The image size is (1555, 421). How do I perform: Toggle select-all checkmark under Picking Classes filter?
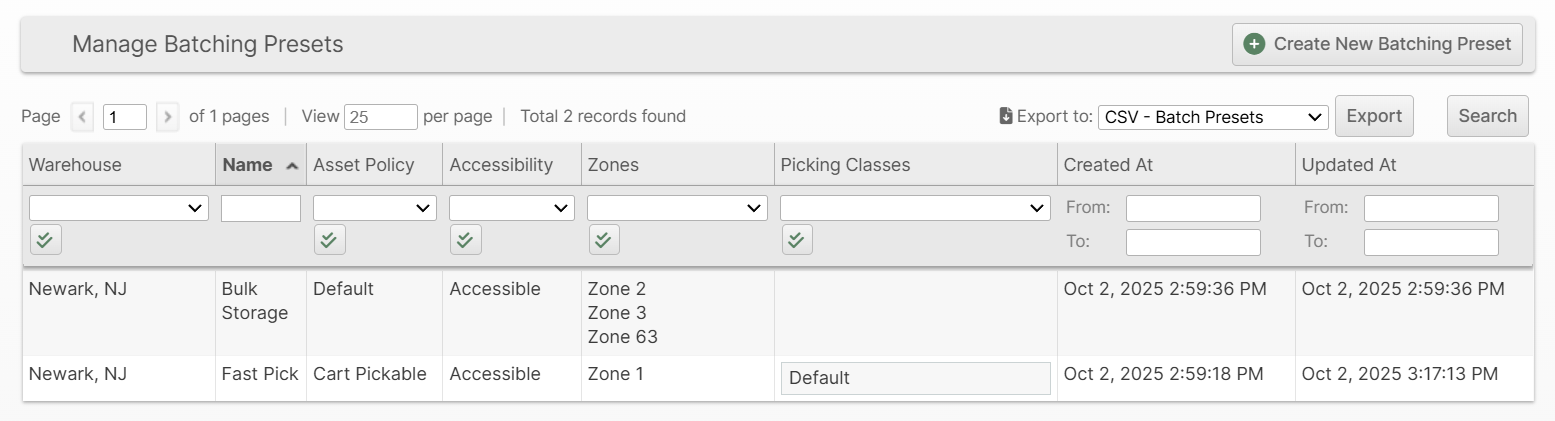coord(796,240)
